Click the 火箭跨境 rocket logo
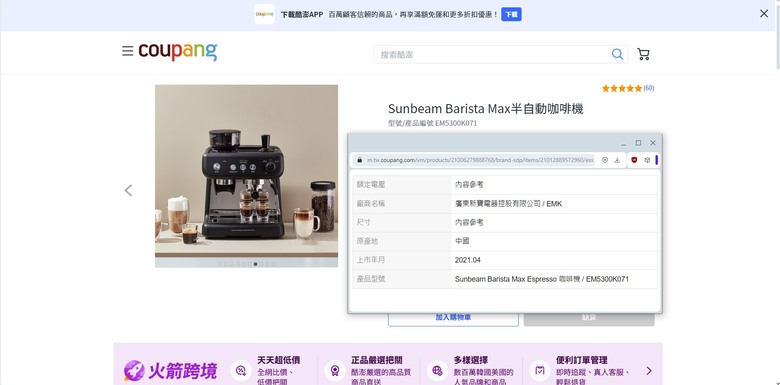The height and width of the screenshot is (385, 780). click(170, 371)
